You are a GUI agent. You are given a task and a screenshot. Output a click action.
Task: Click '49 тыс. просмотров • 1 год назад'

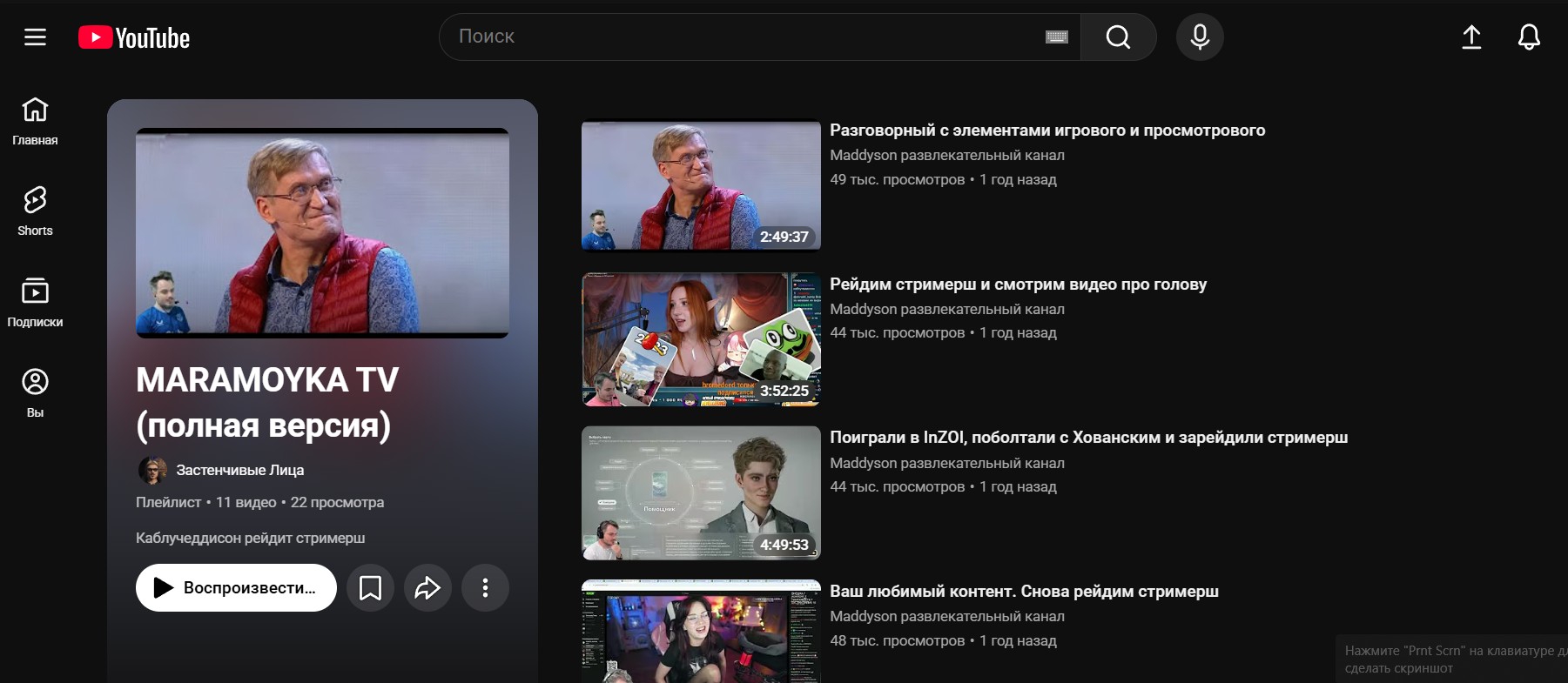[x=943, y=179]
